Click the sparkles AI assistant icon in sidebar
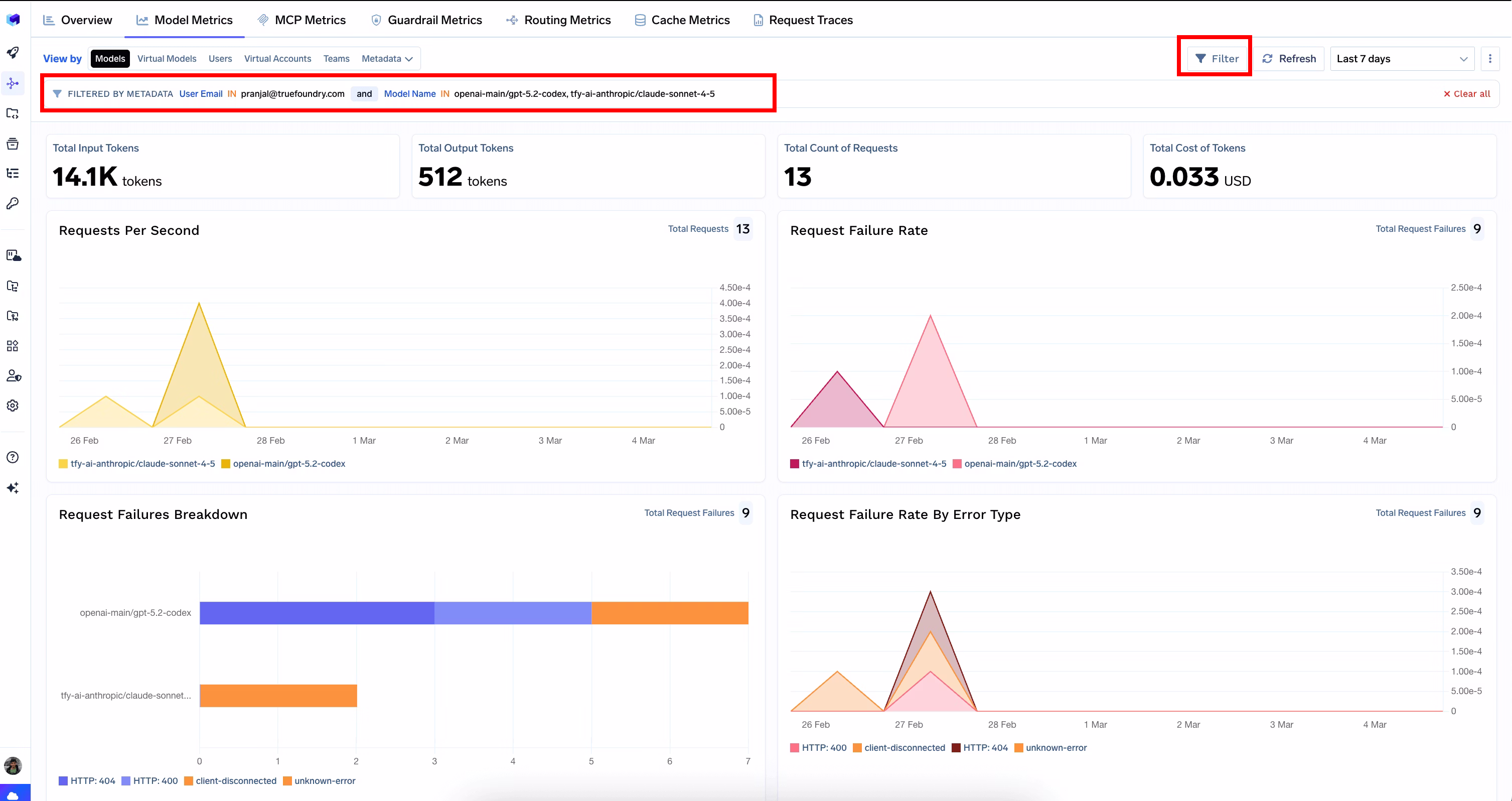This screenshot has height=801, width=1512. [13, 487]
